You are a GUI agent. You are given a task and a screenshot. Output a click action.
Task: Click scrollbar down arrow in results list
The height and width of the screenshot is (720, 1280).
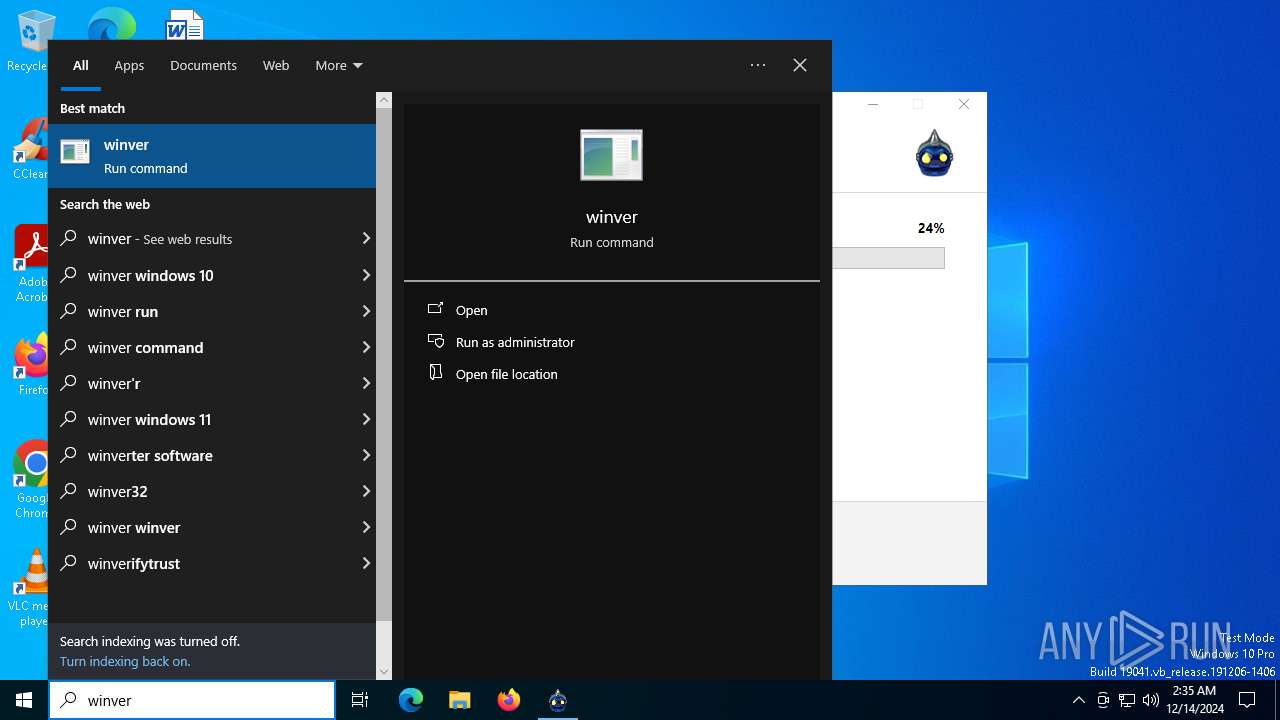[x=384, y=672]
